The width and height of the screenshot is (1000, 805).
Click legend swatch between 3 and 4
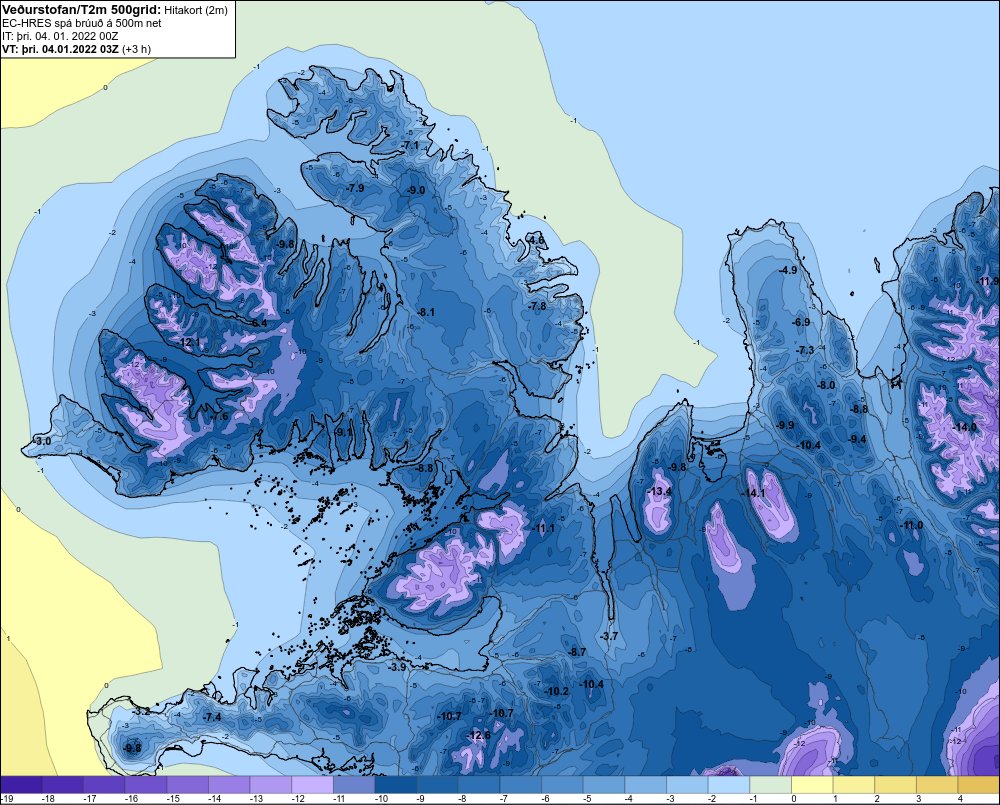[938, 785]
